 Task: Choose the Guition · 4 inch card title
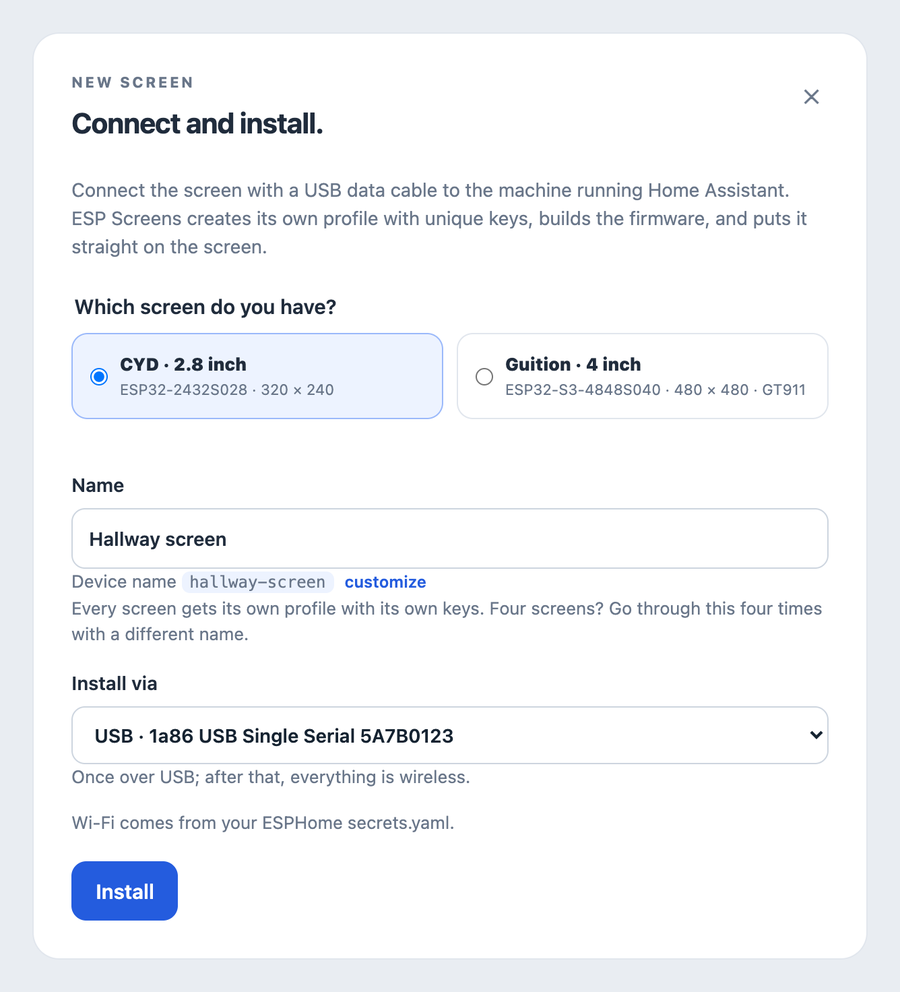572,364
